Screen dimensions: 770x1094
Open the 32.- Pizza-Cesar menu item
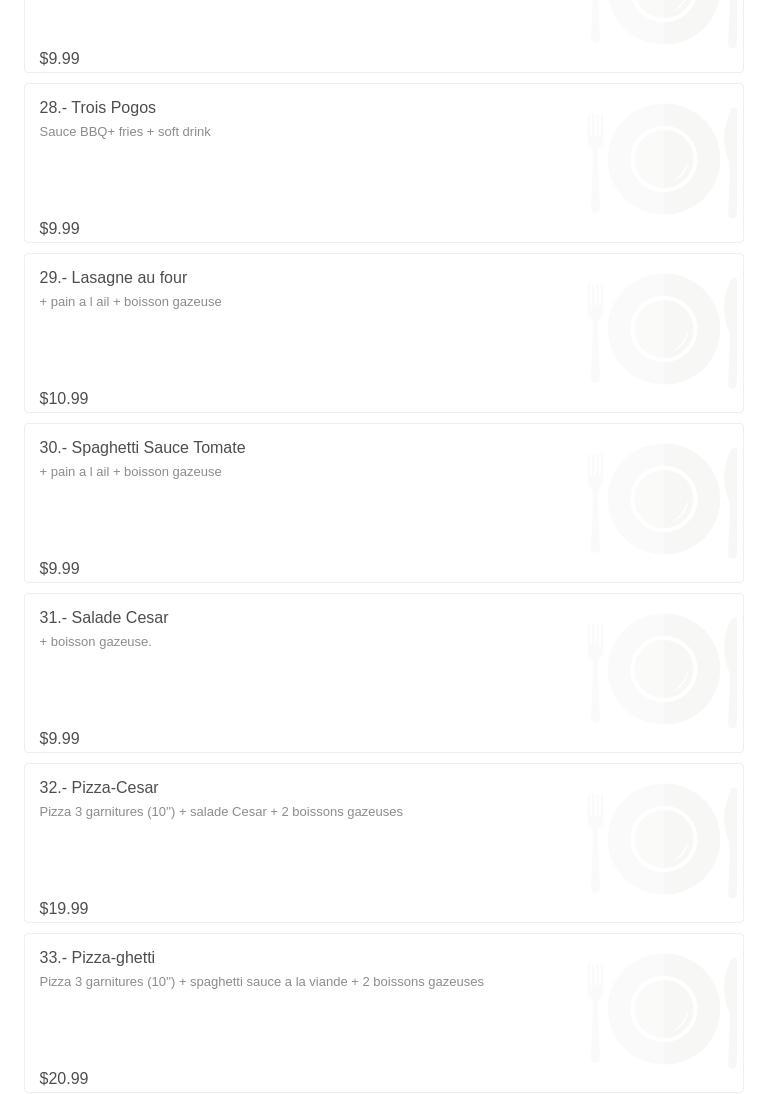coord(99,788)
